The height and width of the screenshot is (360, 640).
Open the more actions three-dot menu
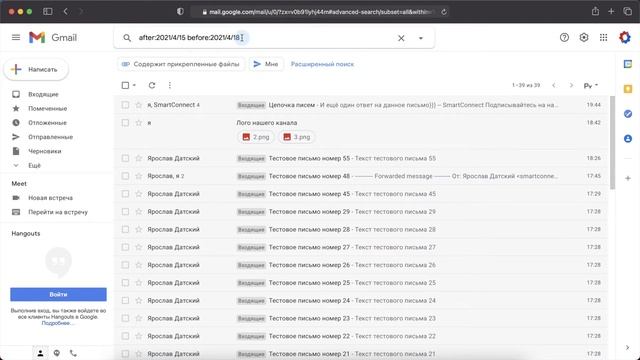coord(170,85)
